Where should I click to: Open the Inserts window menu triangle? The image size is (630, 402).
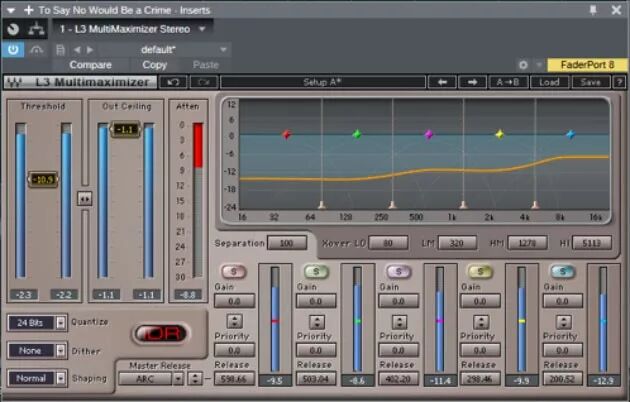click(11, 10)
